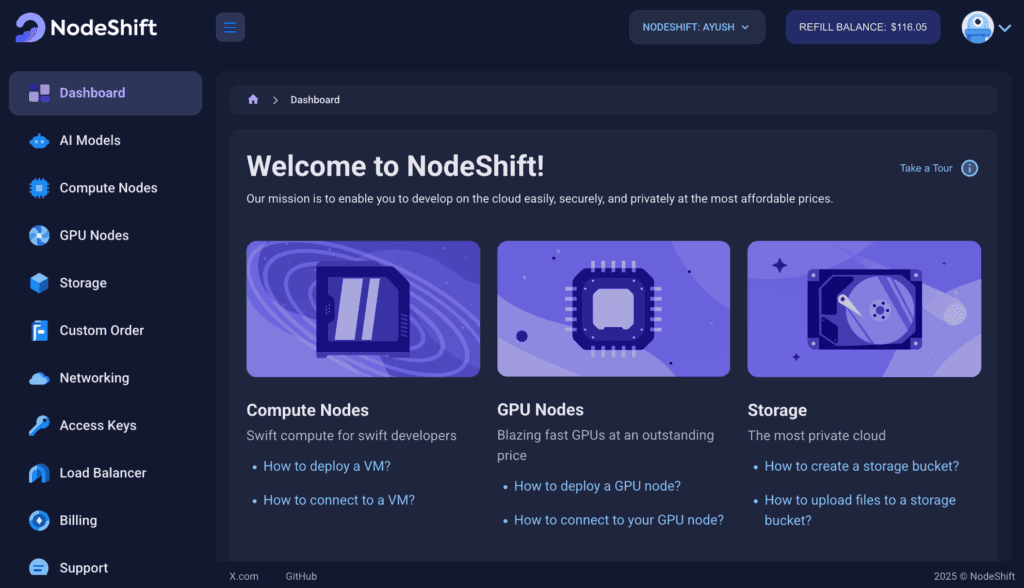Select Custom Order from the sidebar

101,330
